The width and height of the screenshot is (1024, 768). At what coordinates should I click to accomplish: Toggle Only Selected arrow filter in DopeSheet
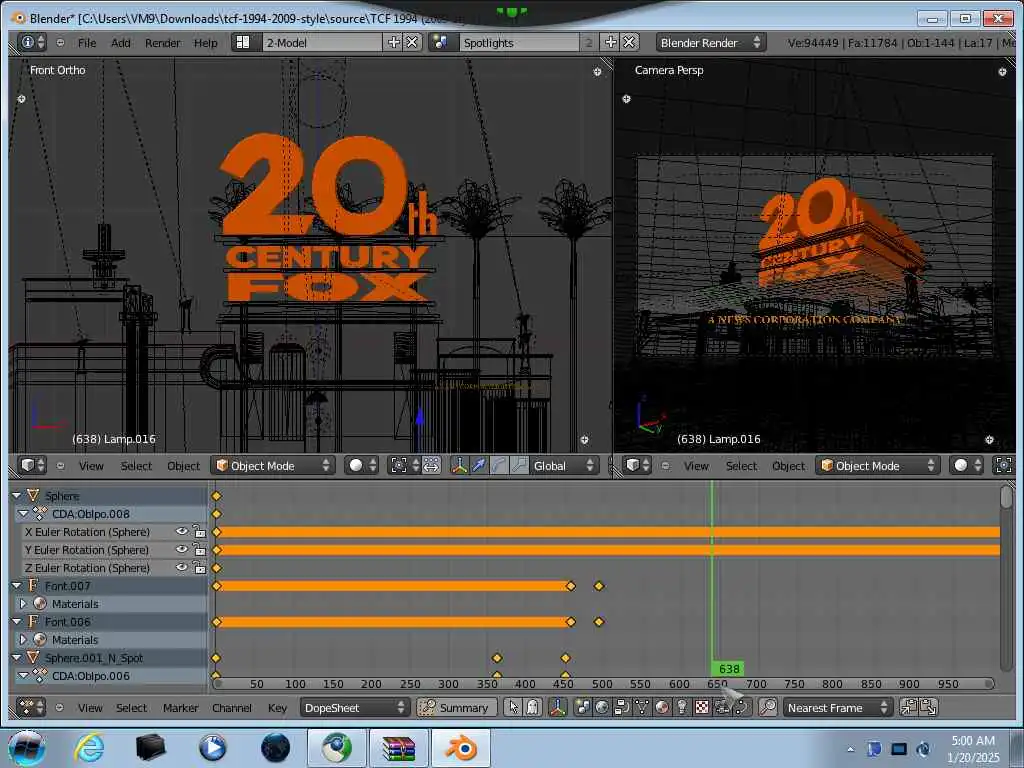[x=514, y=707]
